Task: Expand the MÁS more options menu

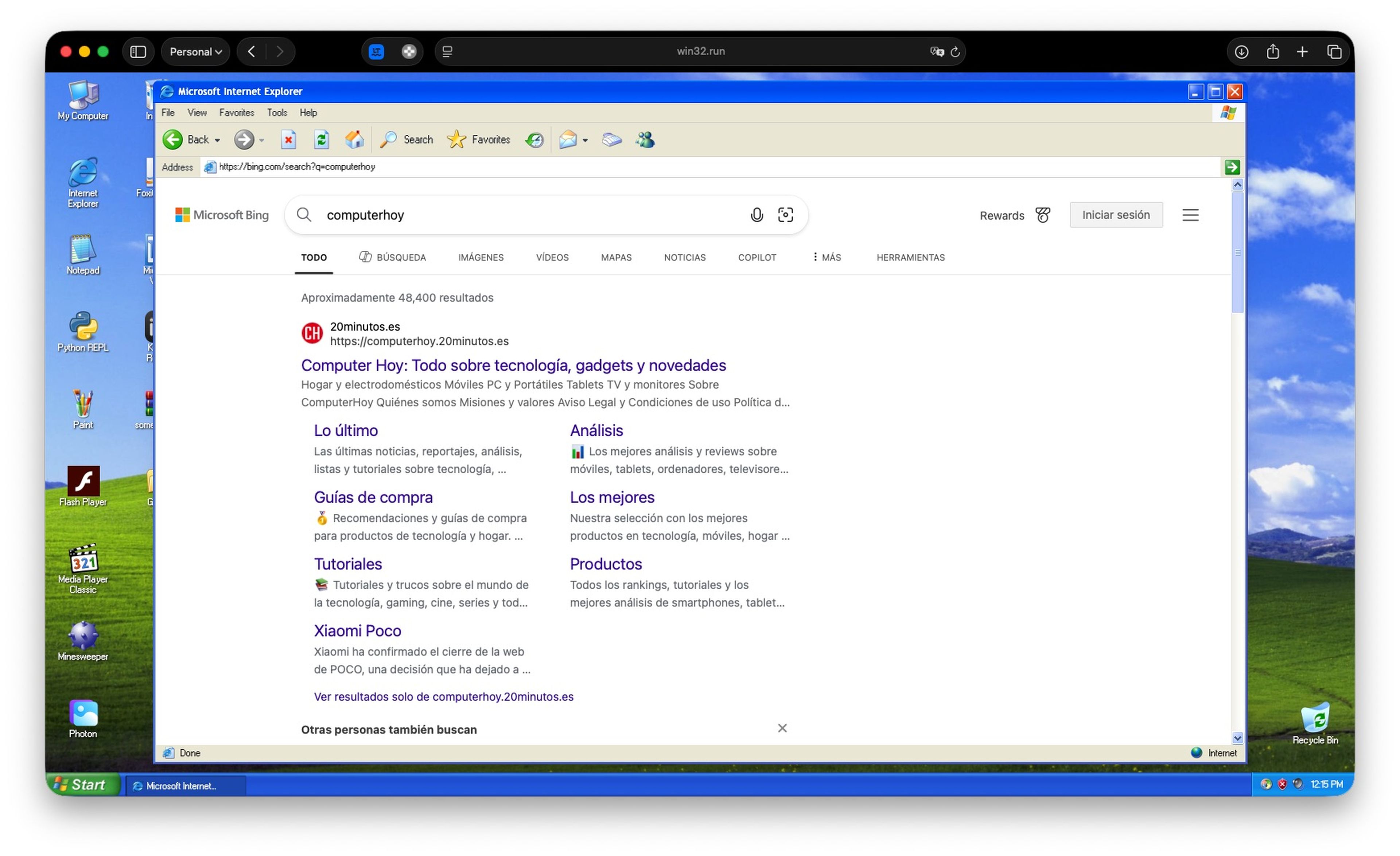Action: [827, 257]
